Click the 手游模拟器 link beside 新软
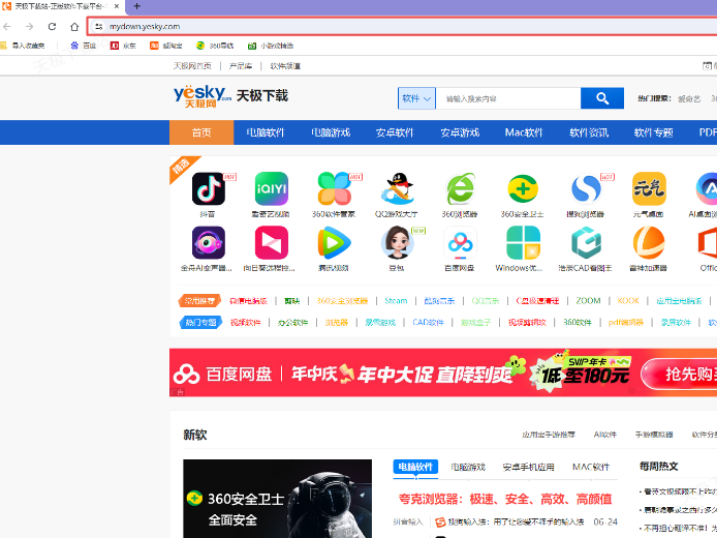717x538 pixels. tap(654, 434)
